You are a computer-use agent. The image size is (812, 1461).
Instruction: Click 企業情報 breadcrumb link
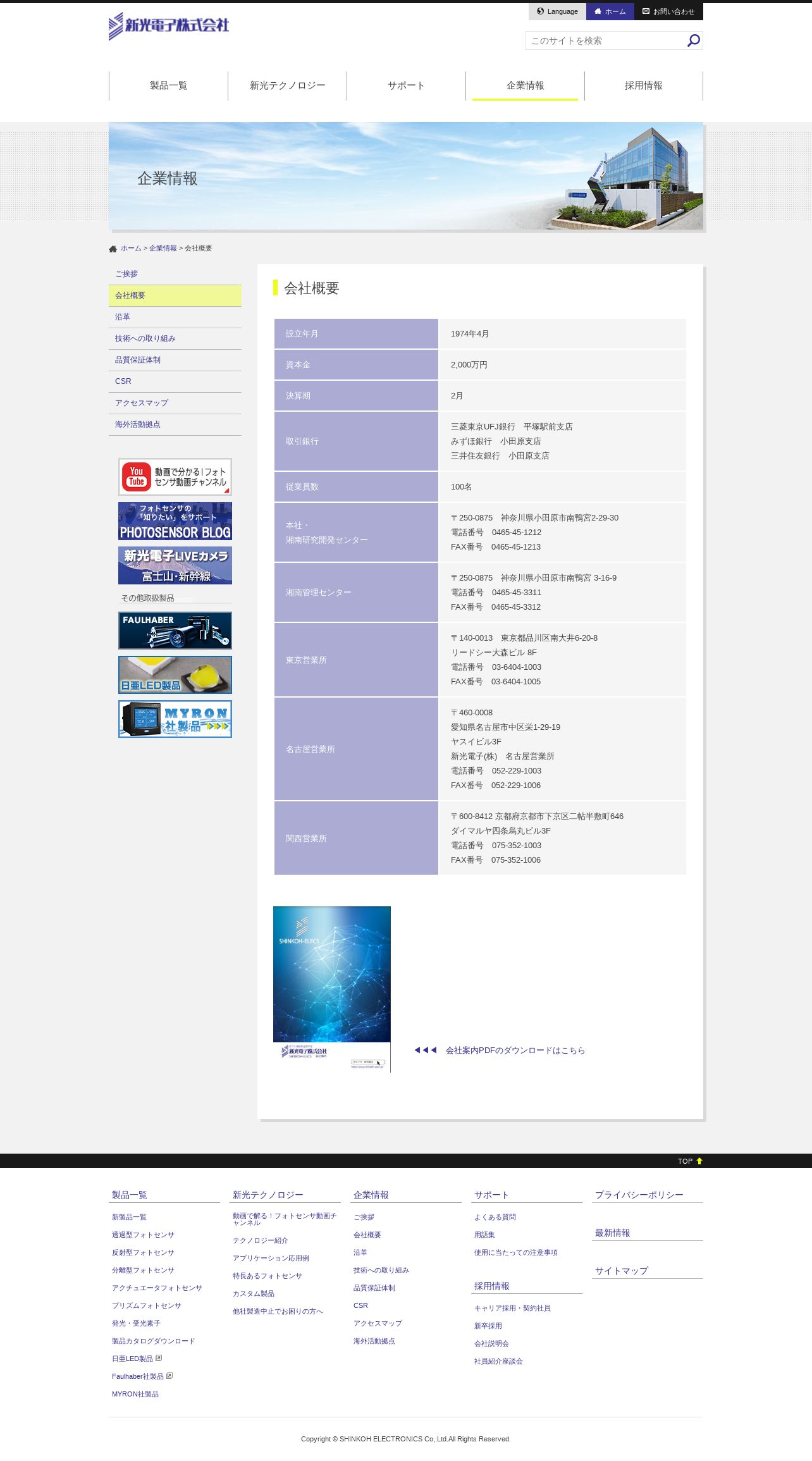pos(163,249)
